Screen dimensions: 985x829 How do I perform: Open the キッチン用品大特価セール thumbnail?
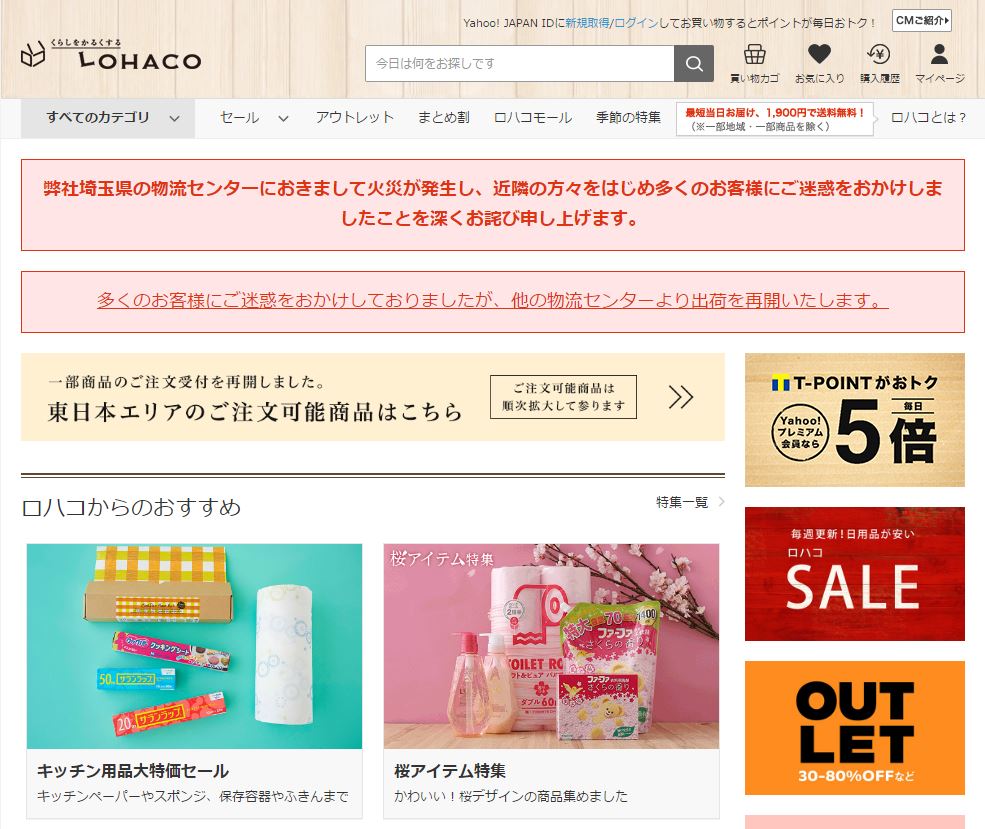[194, 646]
